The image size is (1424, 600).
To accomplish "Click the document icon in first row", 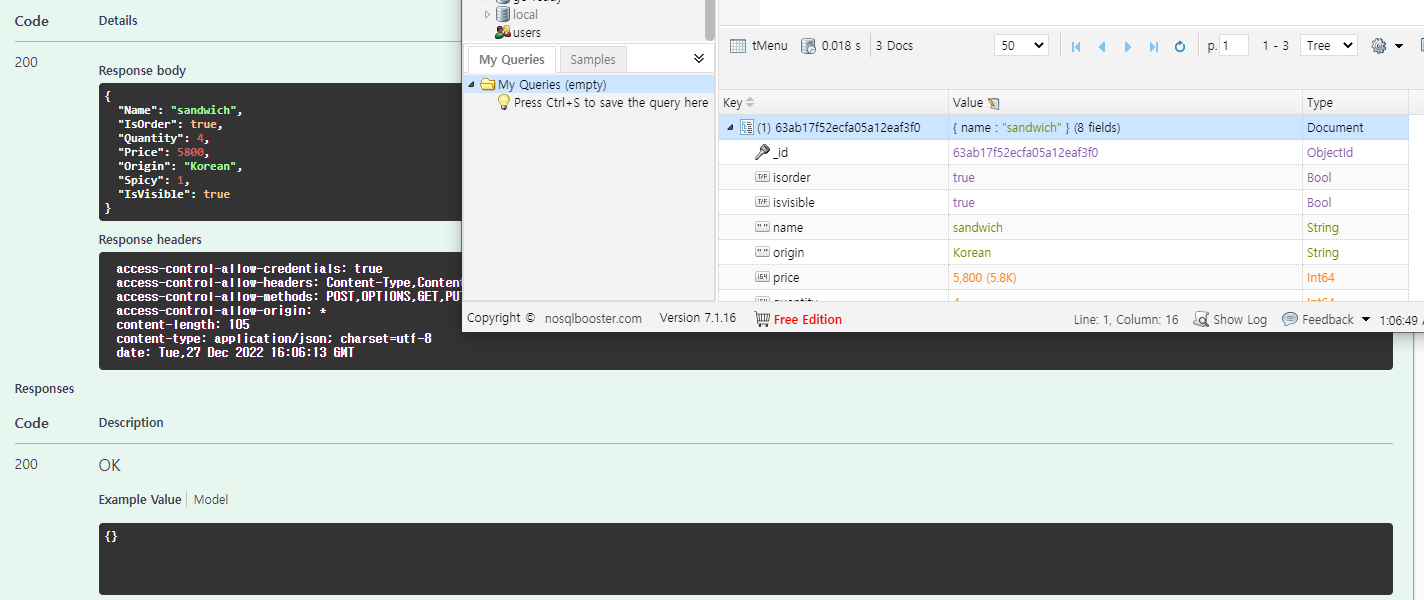I will click(746, 128).
